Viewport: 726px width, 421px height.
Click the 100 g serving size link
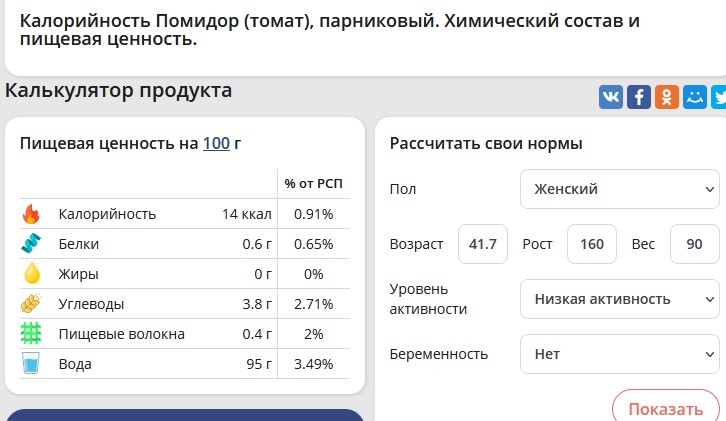(216, 143)
